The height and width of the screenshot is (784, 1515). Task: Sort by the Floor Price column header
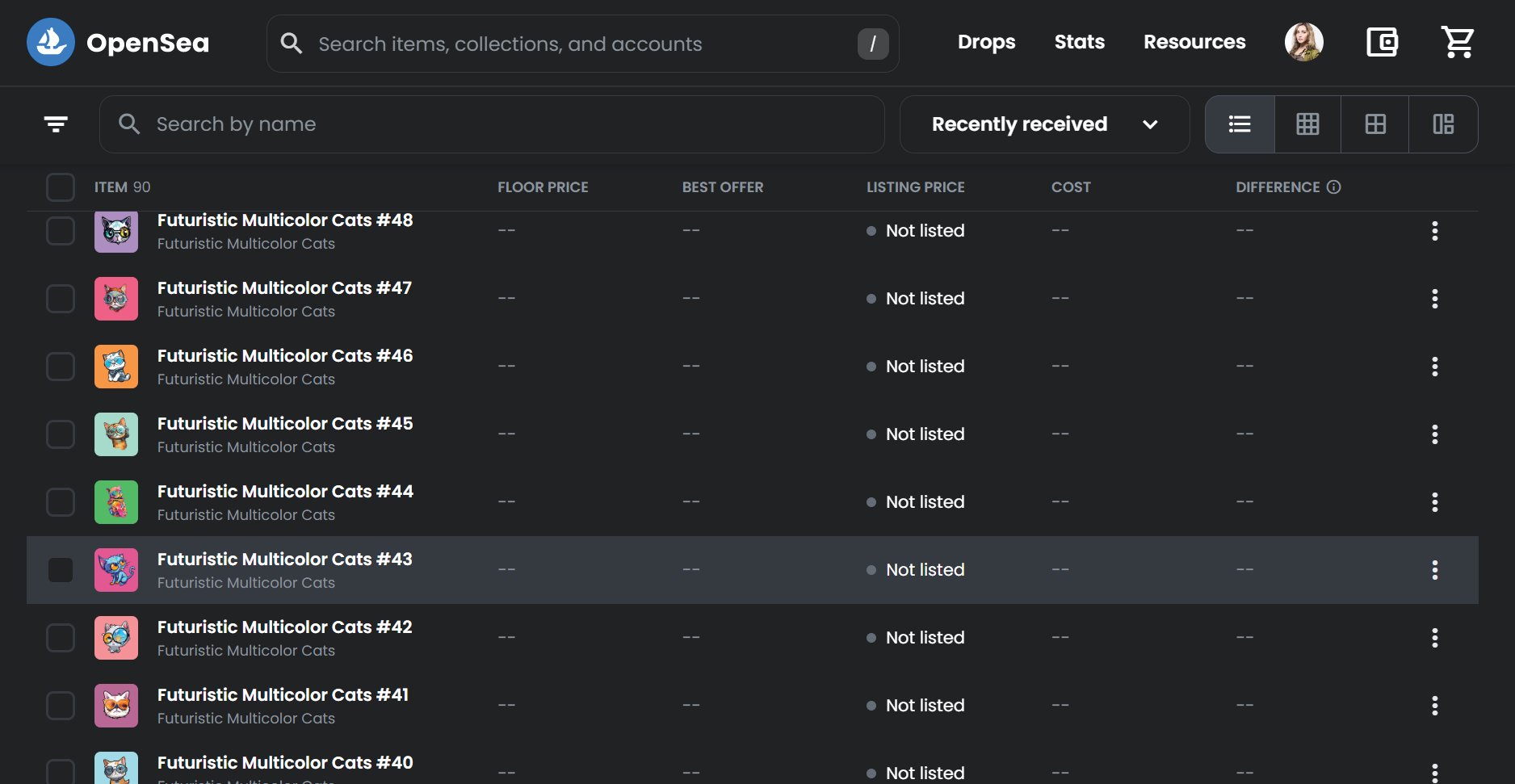[543, 187]
